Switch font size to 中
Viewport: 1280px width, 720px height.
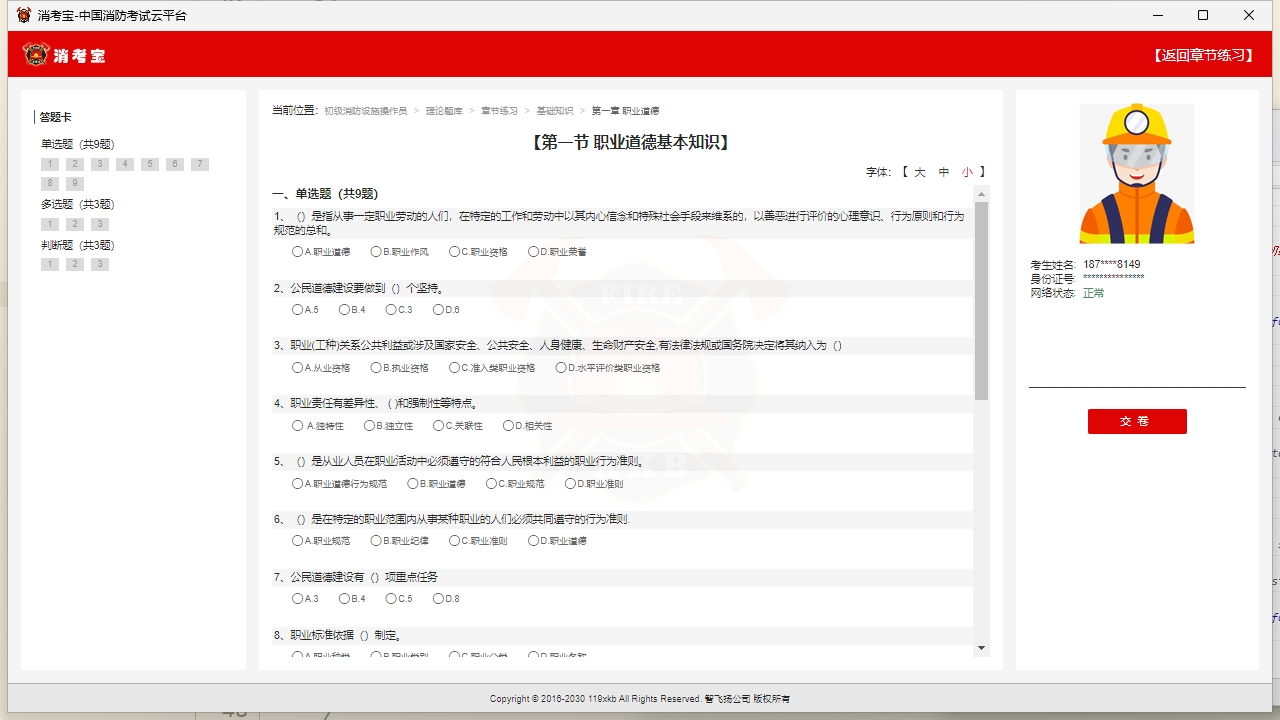pos(943,171)
